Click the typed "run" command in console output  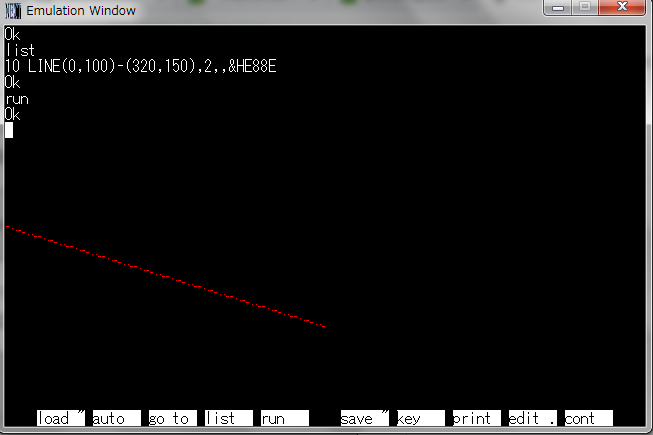click(17, 99)
